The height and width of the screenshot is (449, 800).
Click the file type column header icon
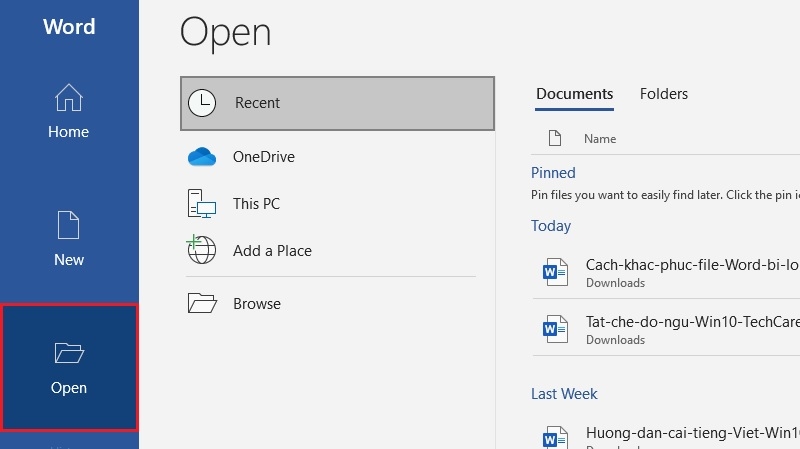pyautogui.click(x=555, y=138)
